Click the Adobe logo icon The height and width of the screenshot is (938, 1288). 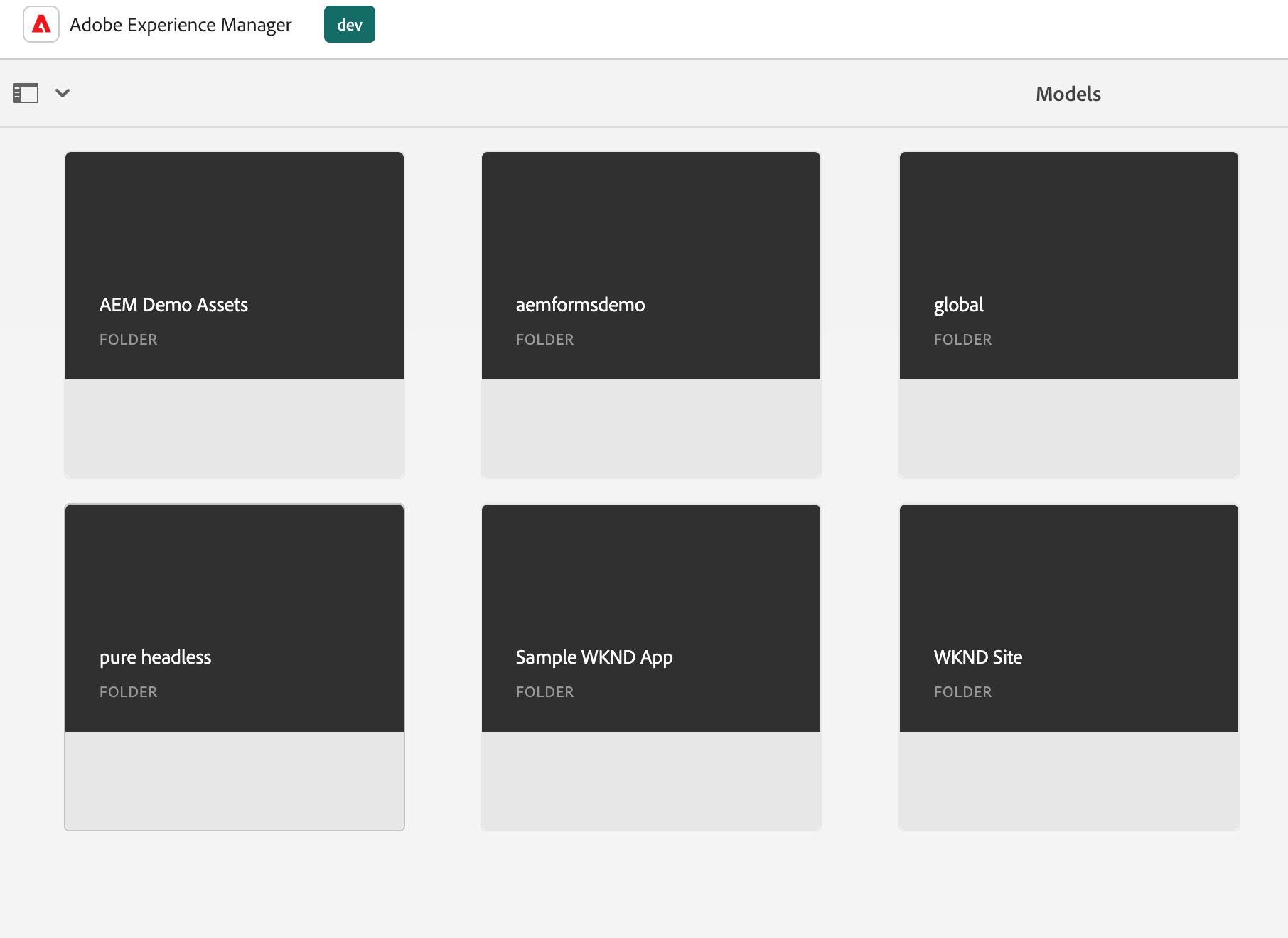click(x=41, y=25)
